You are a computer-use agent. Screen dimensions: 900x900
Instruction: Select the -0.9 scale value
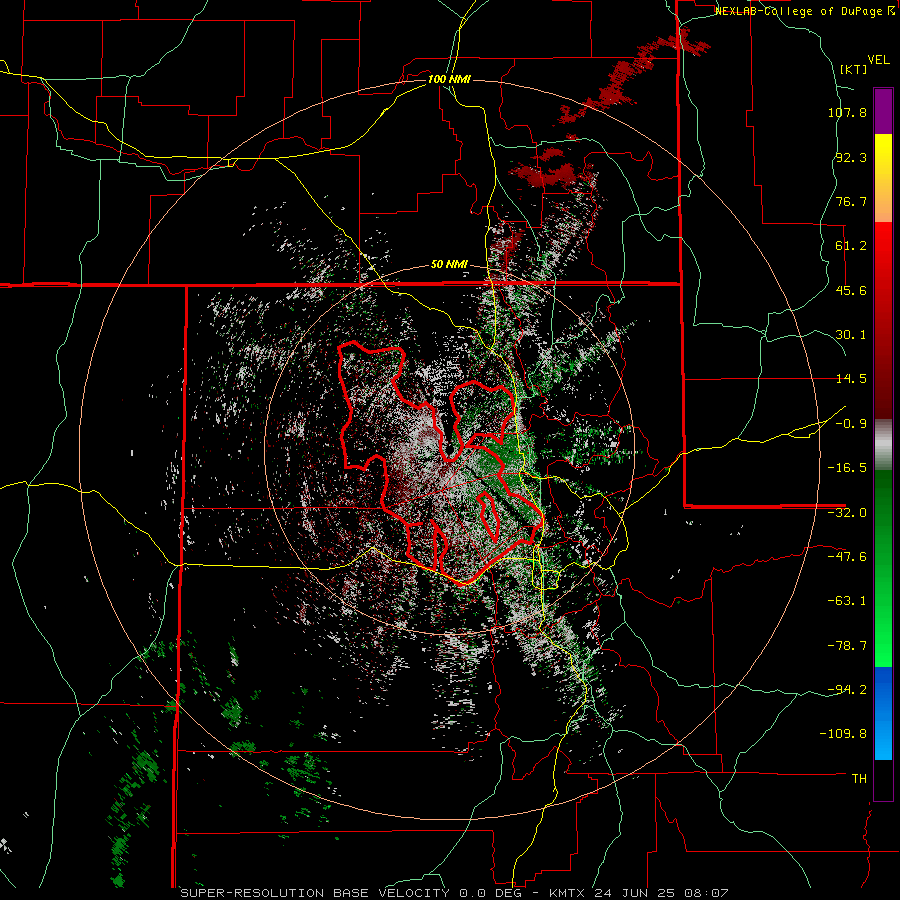coord(851,424)
